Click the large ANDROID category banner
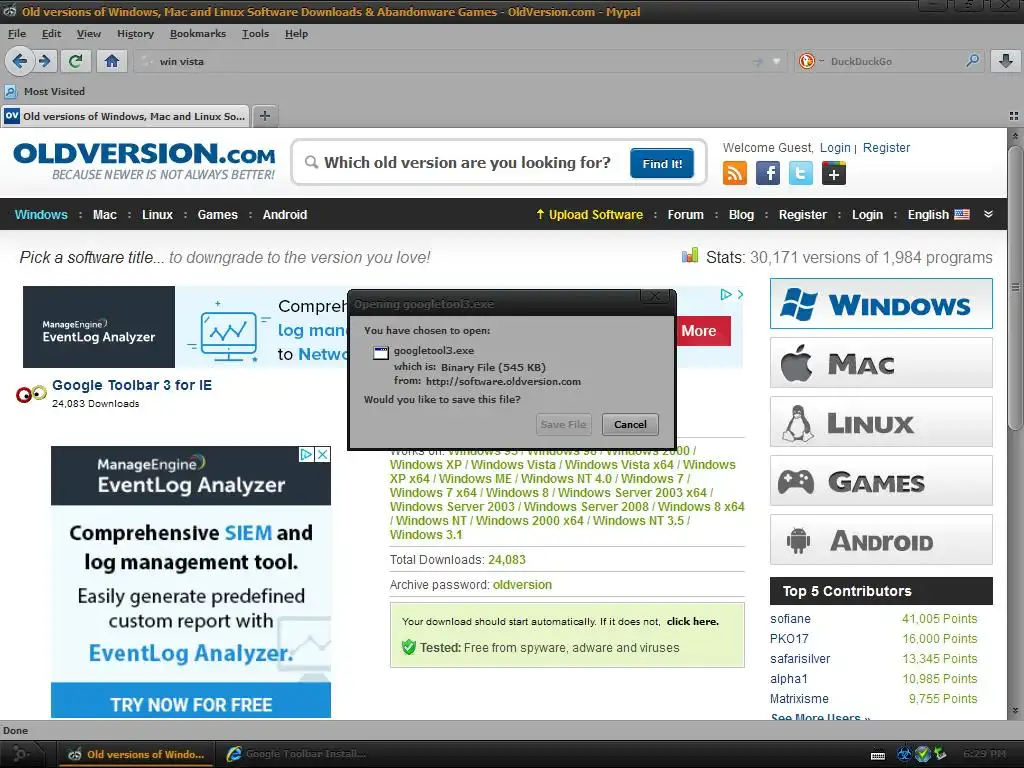1024x768 pixels. click(x=881, y=539)
